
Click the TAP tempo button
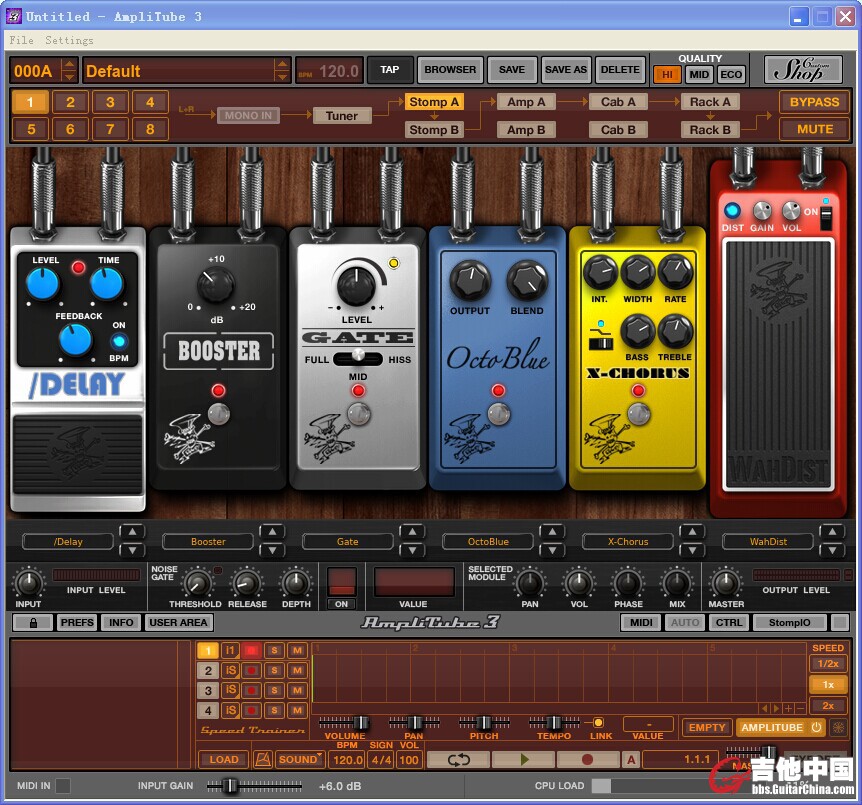click(390, 70)
